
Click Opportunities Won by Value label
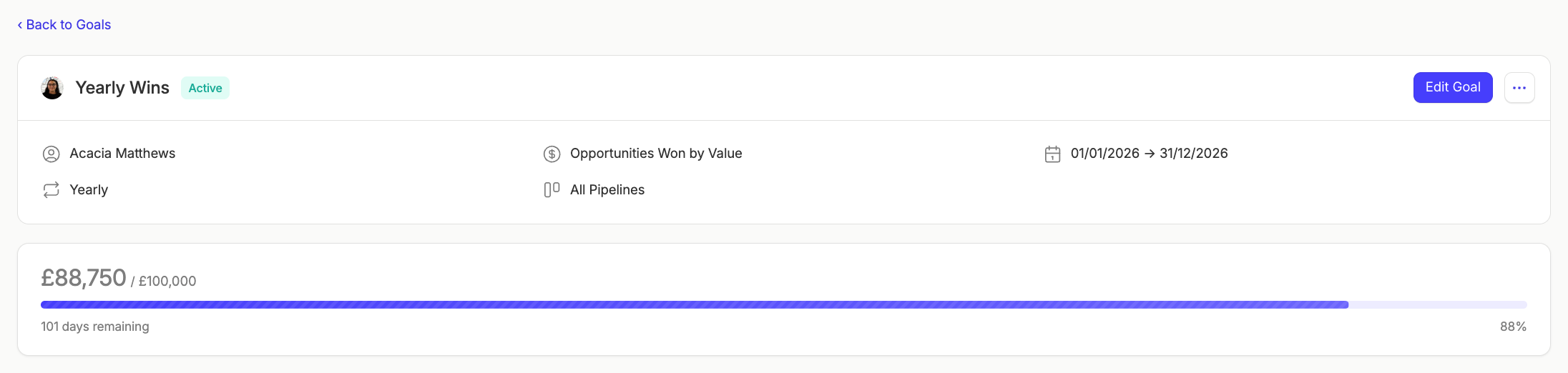click(x=656, y=154)
